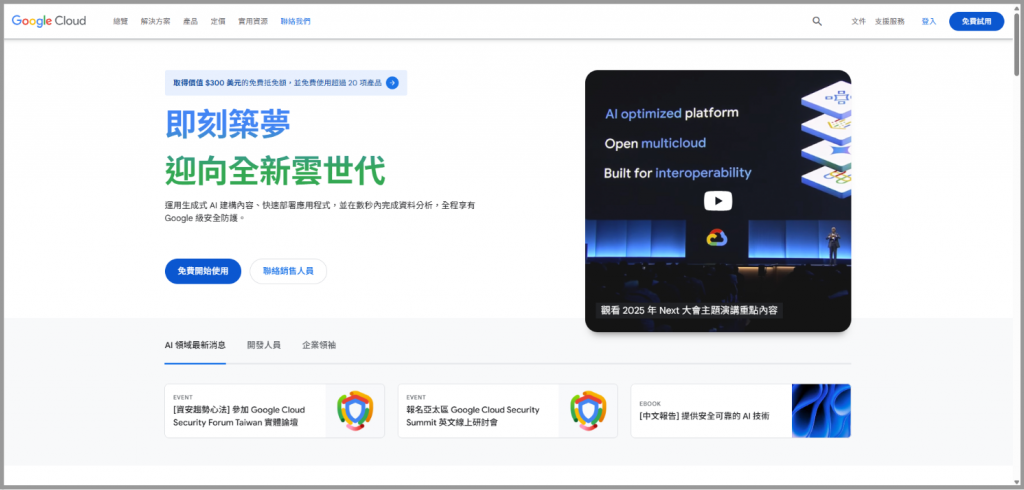Select the AI 領域最新消息 tab
The image size is (1024, 490).
click(195, 345)
